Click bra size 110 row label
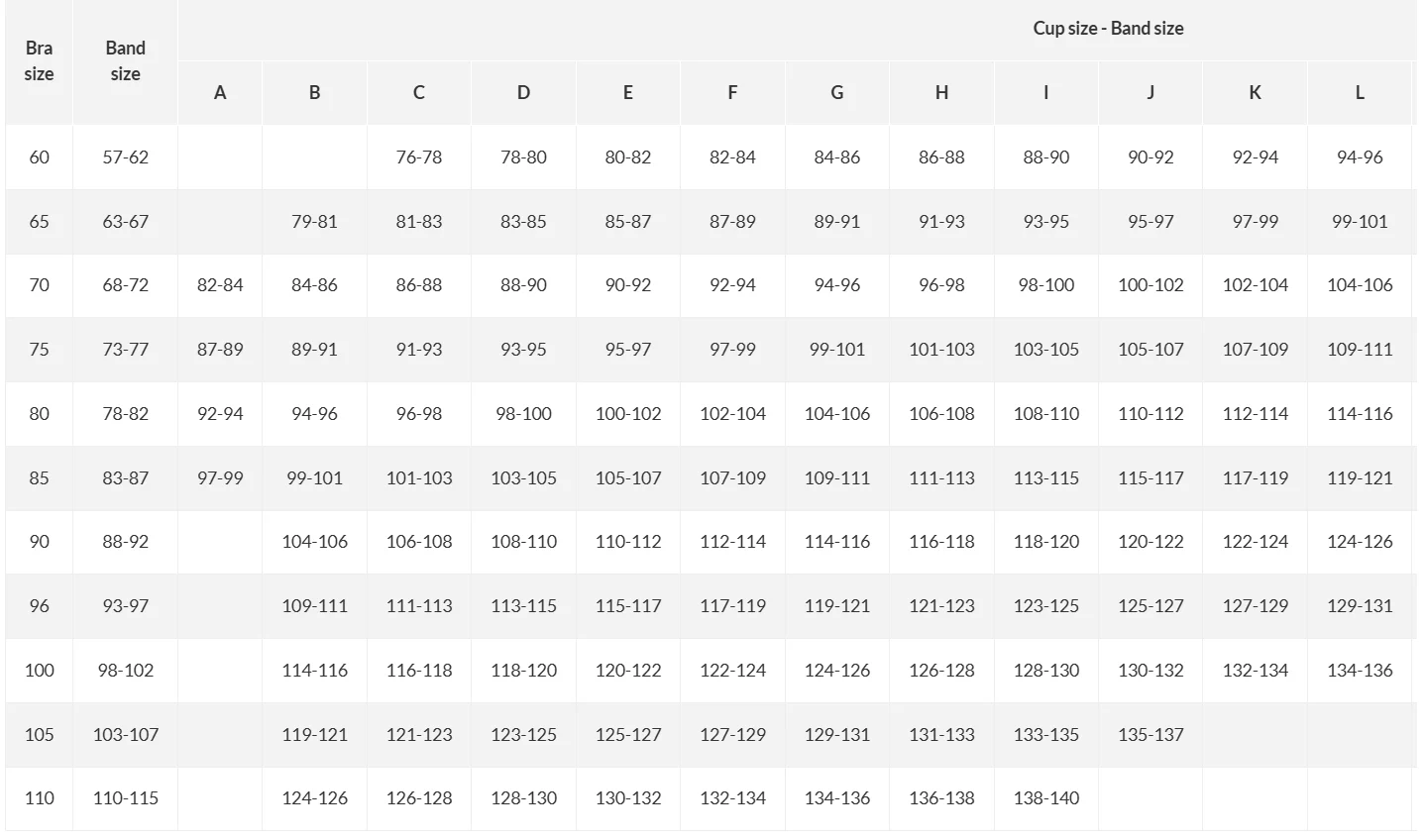The height and width of the screenshot is (840, 1424). [39, 797]
